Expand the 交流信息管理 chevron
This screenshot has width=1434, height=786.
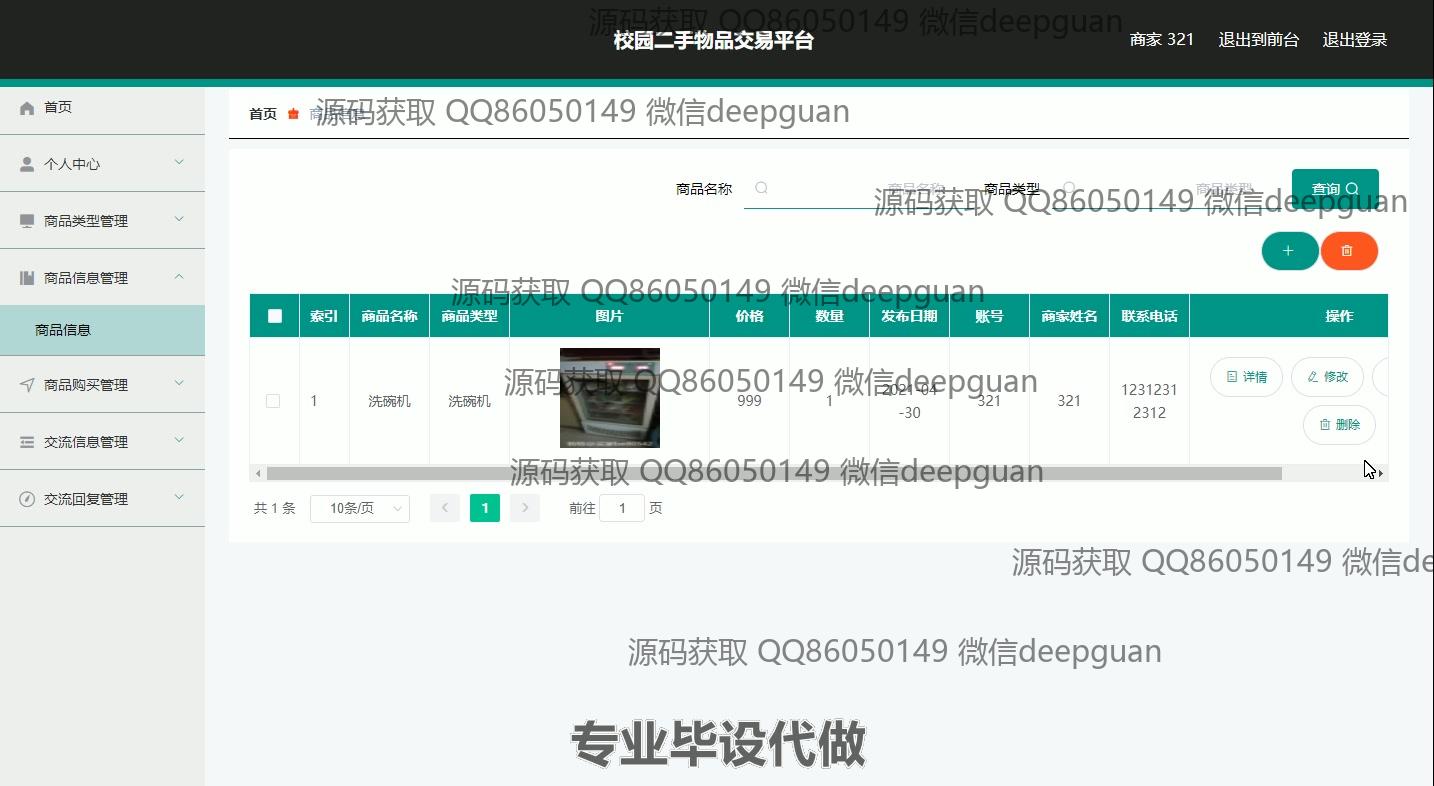point(179,441)
